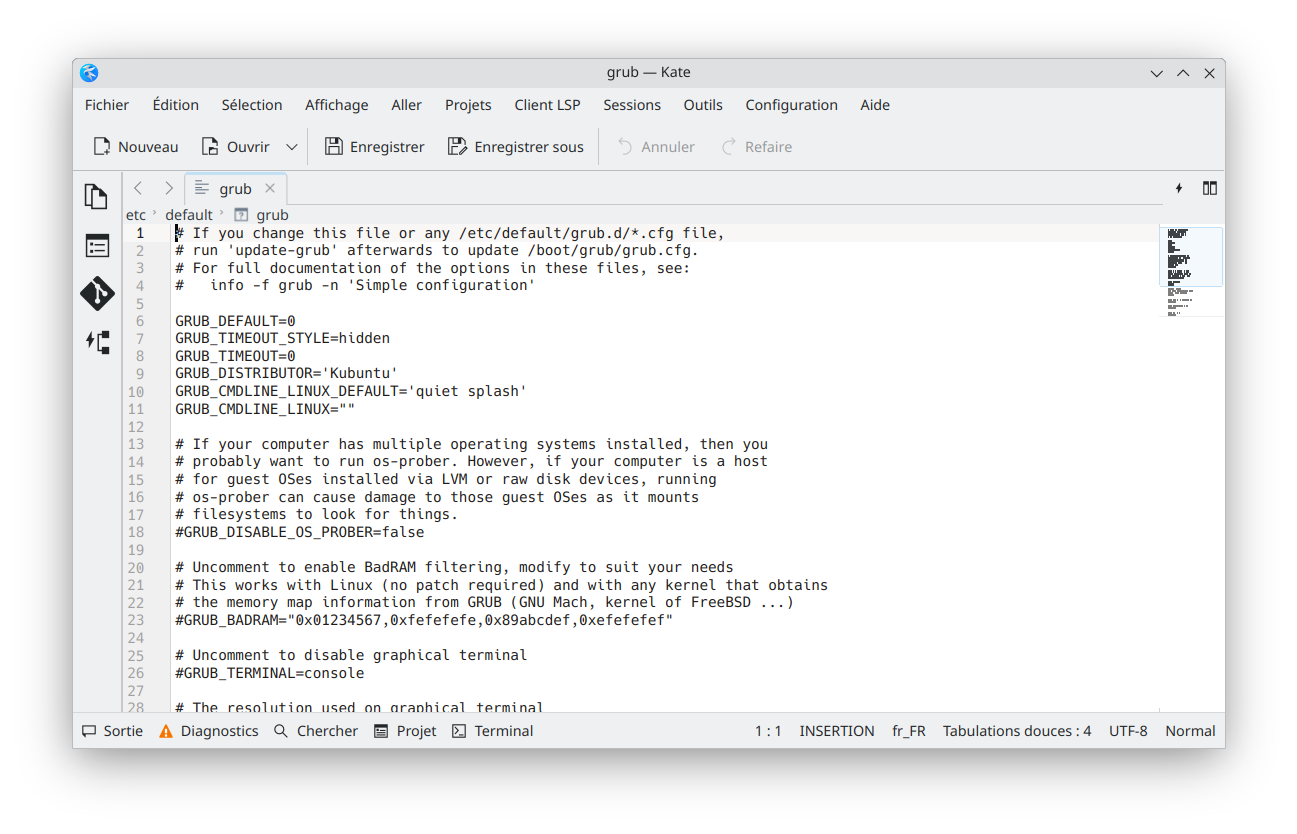Change syntax mode via Normal status item
The width and height of the screenshot is (1297, 834).
1190,731
